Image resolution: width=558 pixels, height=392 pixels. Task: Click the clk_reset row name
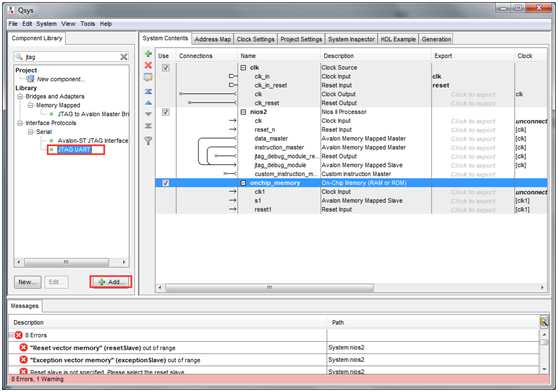[267, 103]
